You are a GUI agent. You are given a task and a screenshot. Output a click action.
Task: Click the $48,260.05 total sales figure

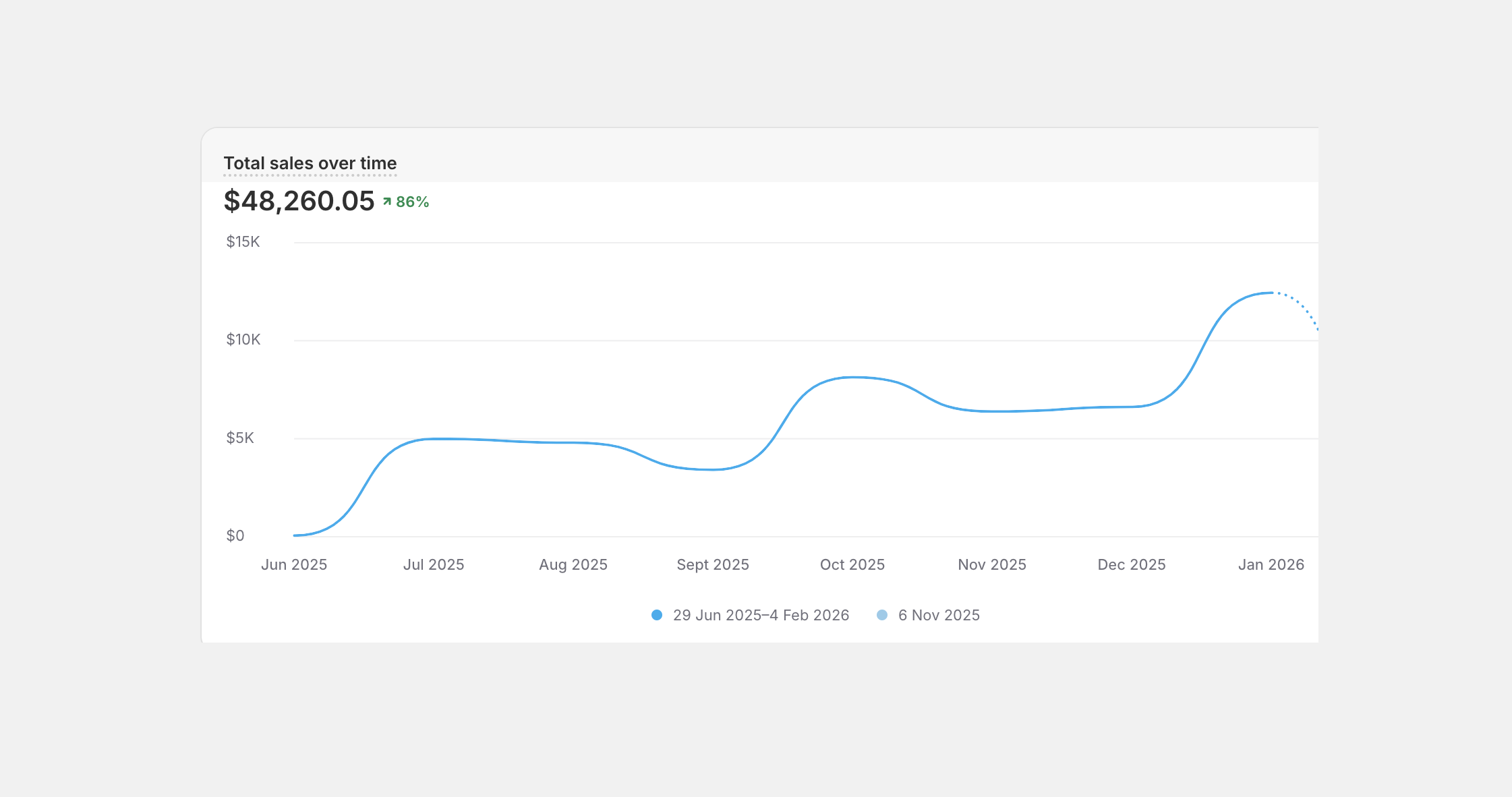point(299,201)
